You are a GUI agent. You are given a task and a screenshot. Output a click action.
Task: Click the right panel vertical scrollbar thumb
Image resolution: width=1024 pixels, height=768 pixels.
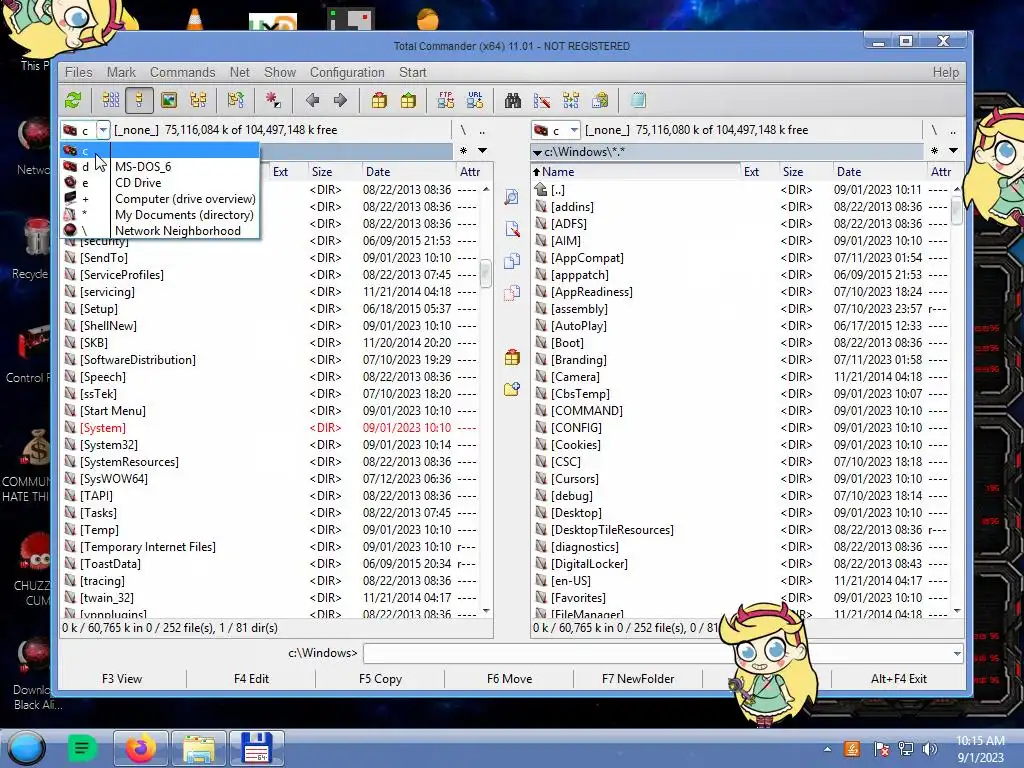click(x=957, y=212)
